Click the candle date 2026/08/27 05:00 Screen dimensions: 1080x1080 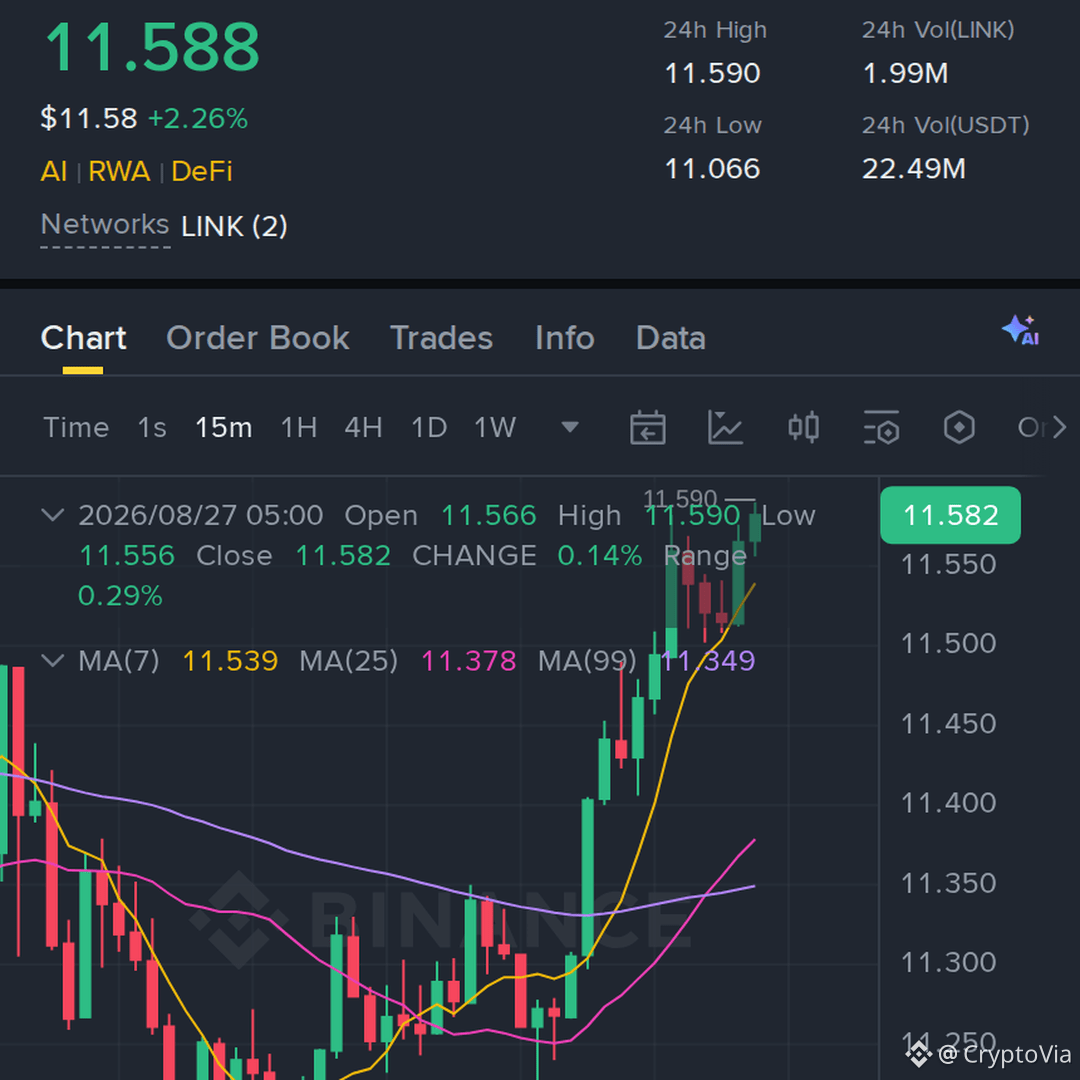coord(200,515)
